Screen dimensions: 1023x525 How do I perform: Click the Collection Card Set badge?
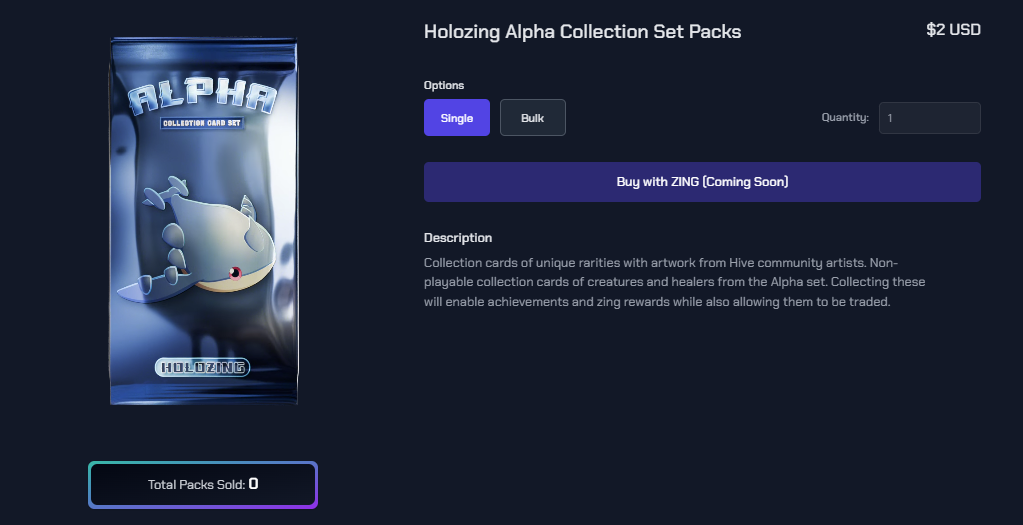(x=203, y=123)
